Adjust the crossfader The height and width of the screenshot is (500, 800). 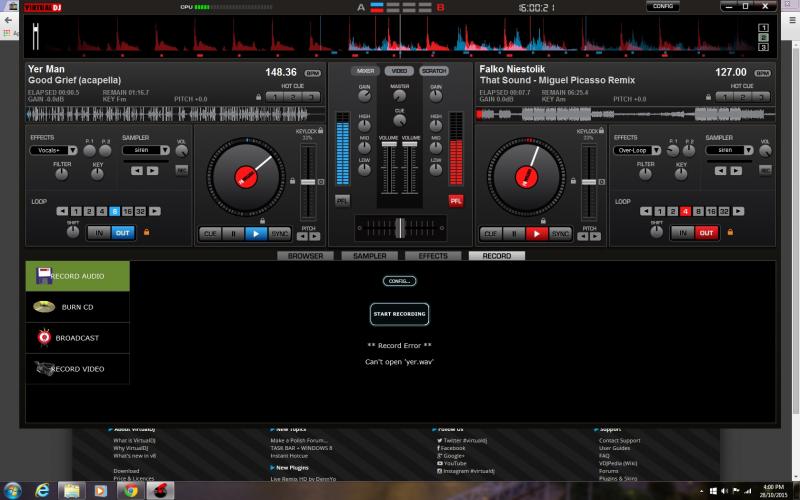[x=400, y=228]
